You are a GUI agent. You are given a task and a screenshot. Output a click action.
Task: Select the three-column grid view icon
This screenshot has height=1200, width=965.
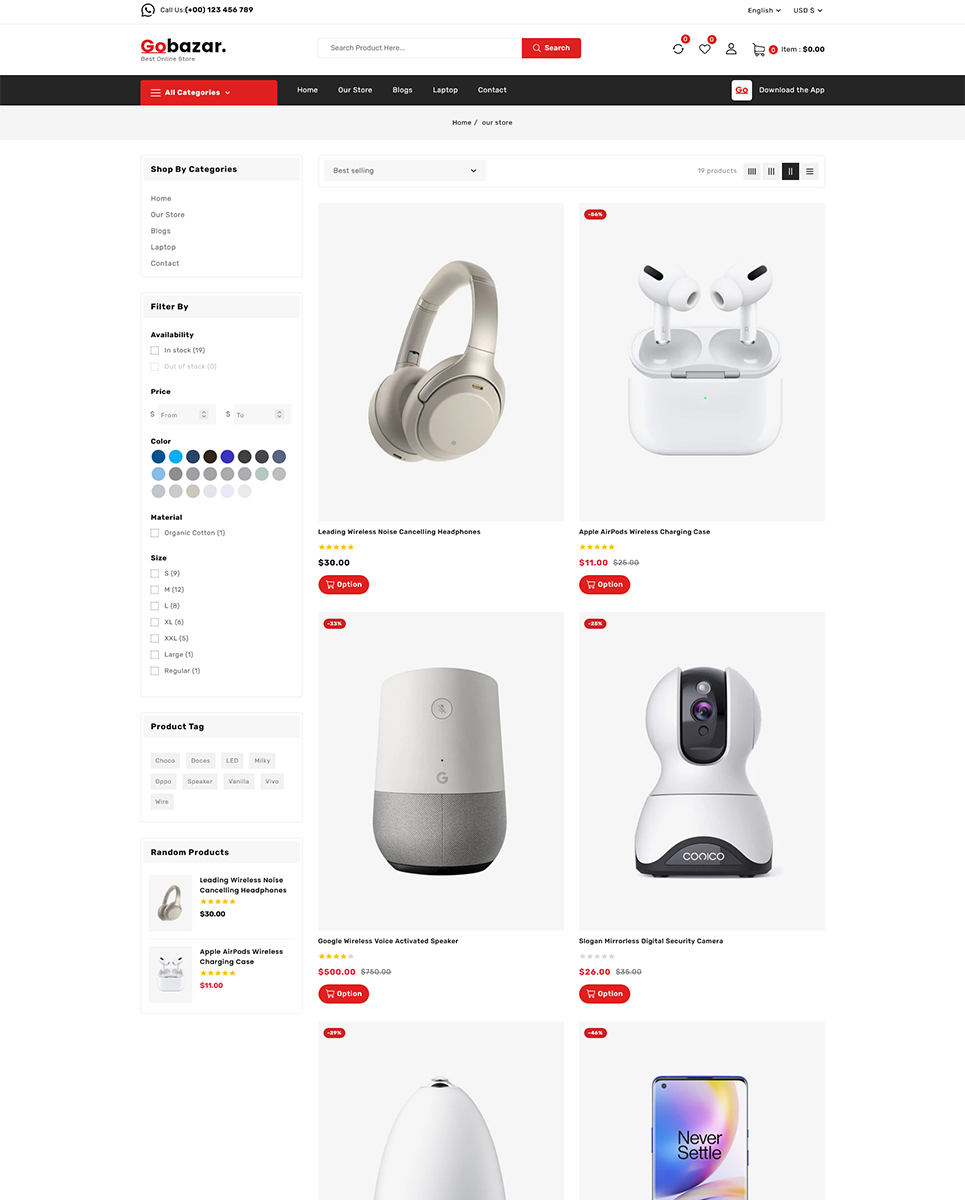(771, 171)
